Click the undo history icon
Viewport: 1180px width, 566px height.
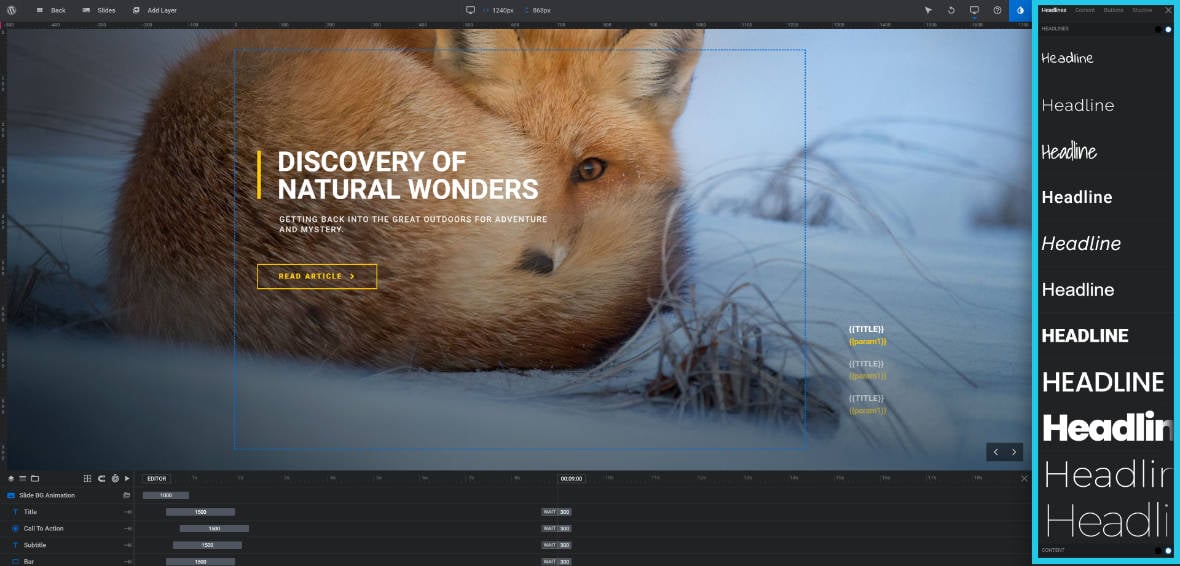pos(951,11)
